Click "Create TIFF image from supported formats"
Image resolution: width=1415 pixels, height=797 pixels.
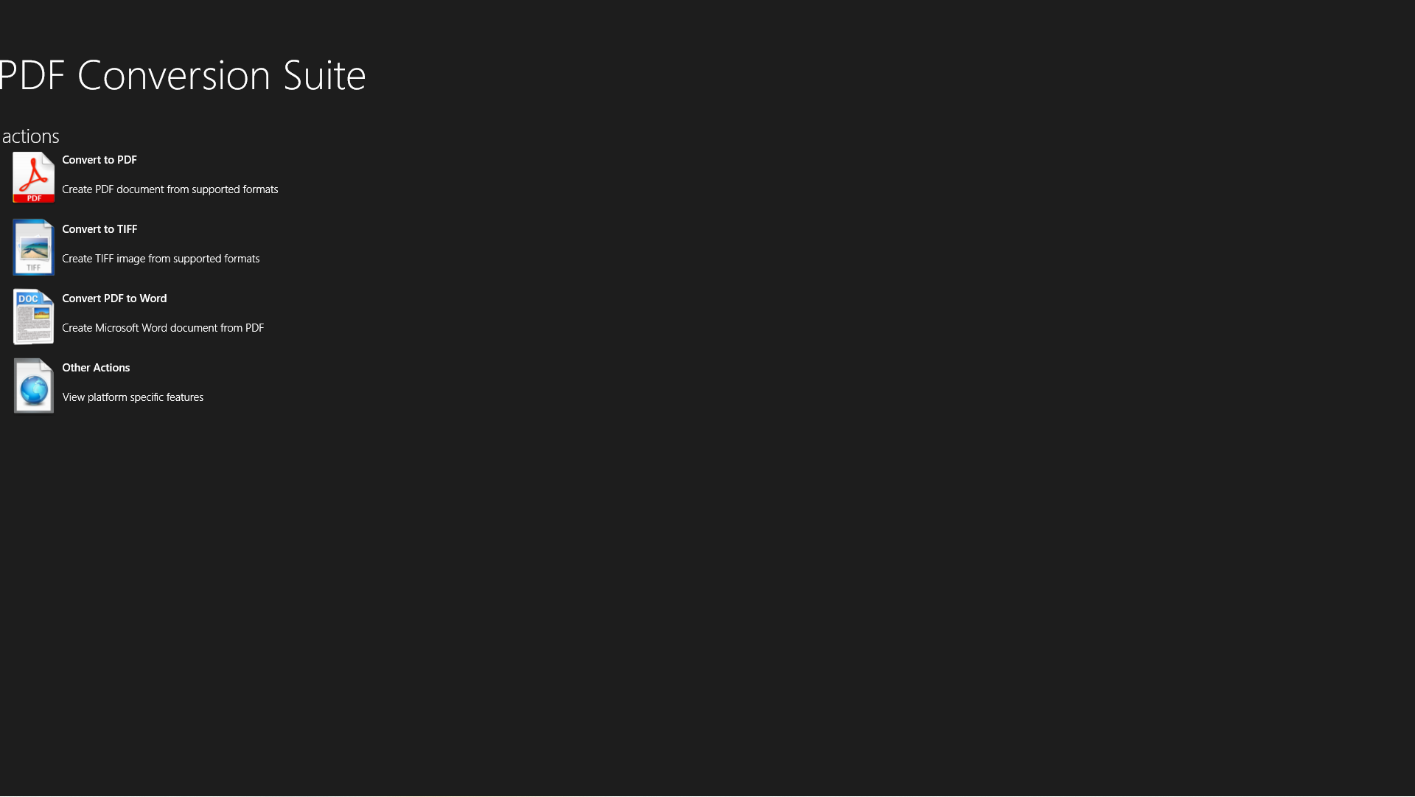point(160,258)
